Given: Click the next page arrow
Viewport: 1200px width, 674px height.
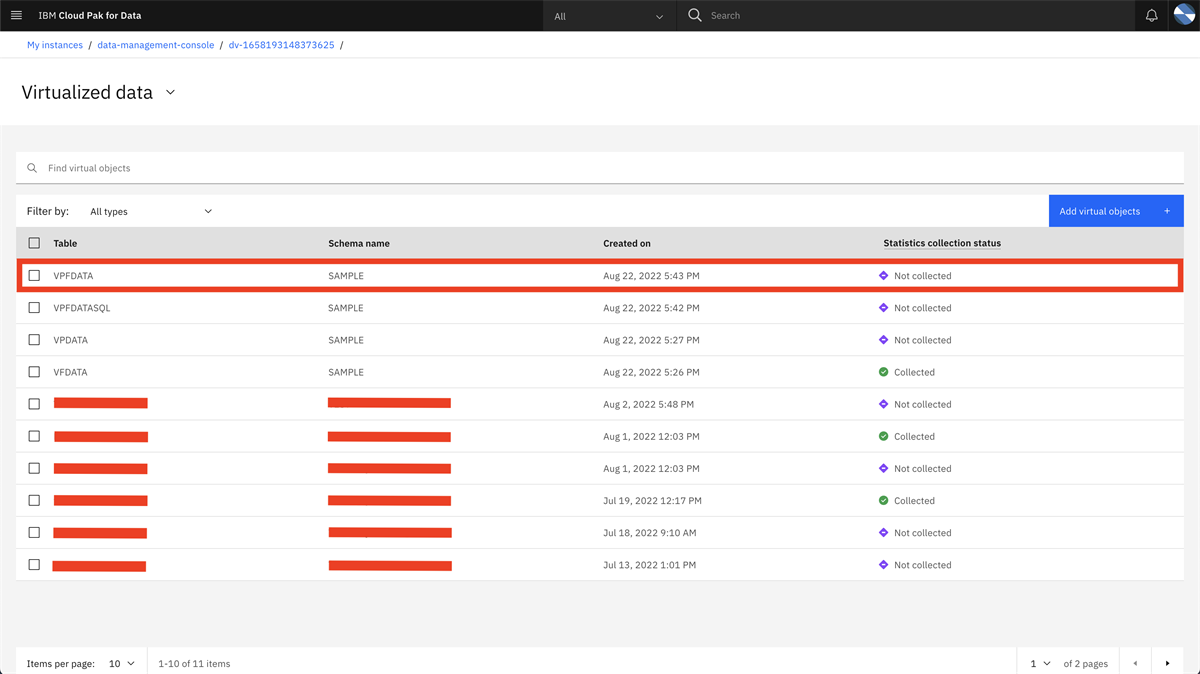Looking at the screenshot, I should point(1168,662).
